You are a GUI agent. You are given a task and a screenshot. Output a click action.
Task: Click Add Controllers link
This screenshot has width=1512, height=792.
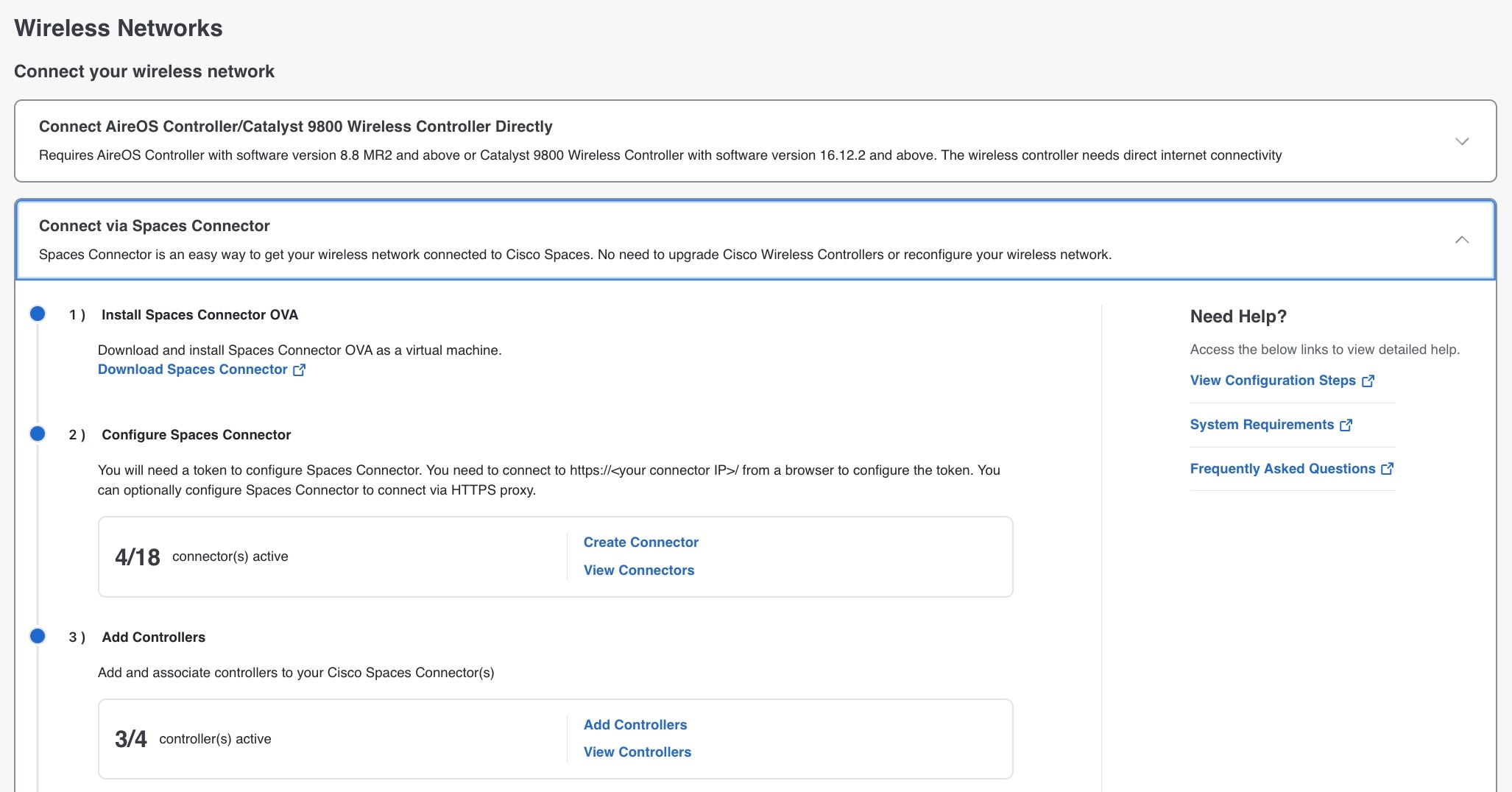click(x=635, y=725)
